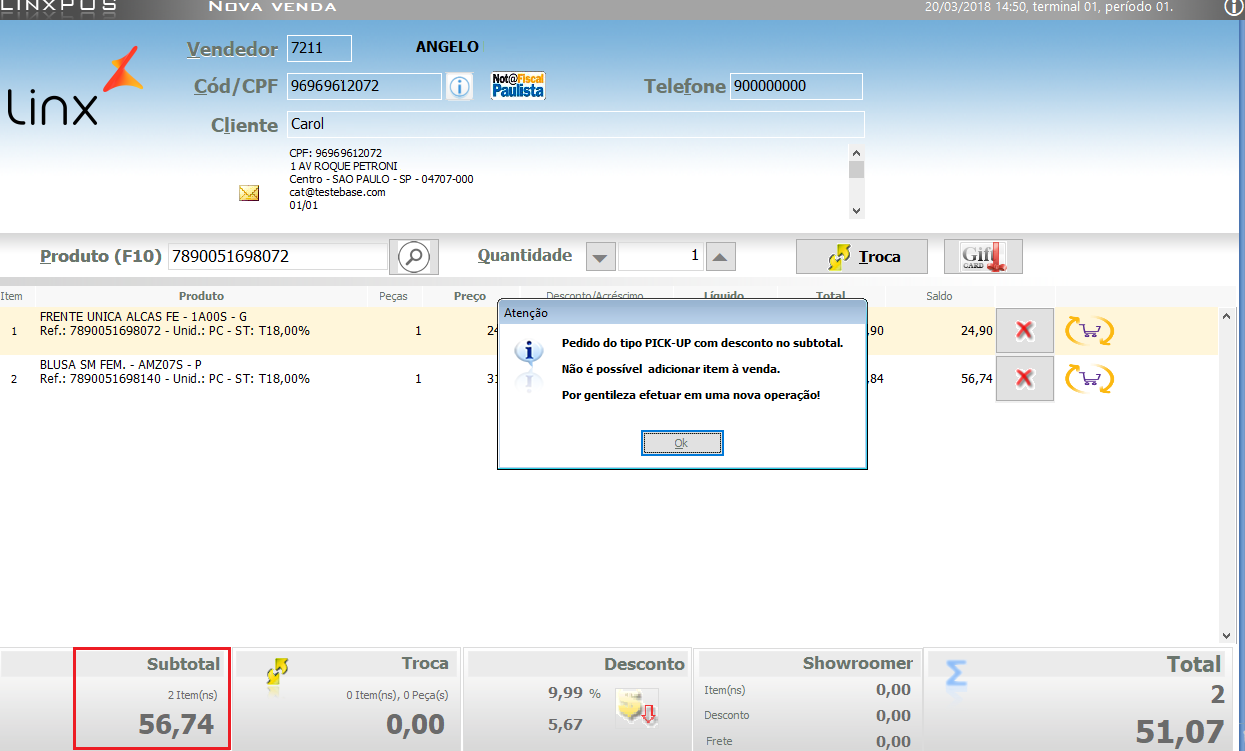The image size is (1245, 751).
Task: Decrease quantity with down arrow
Action: 600,257
